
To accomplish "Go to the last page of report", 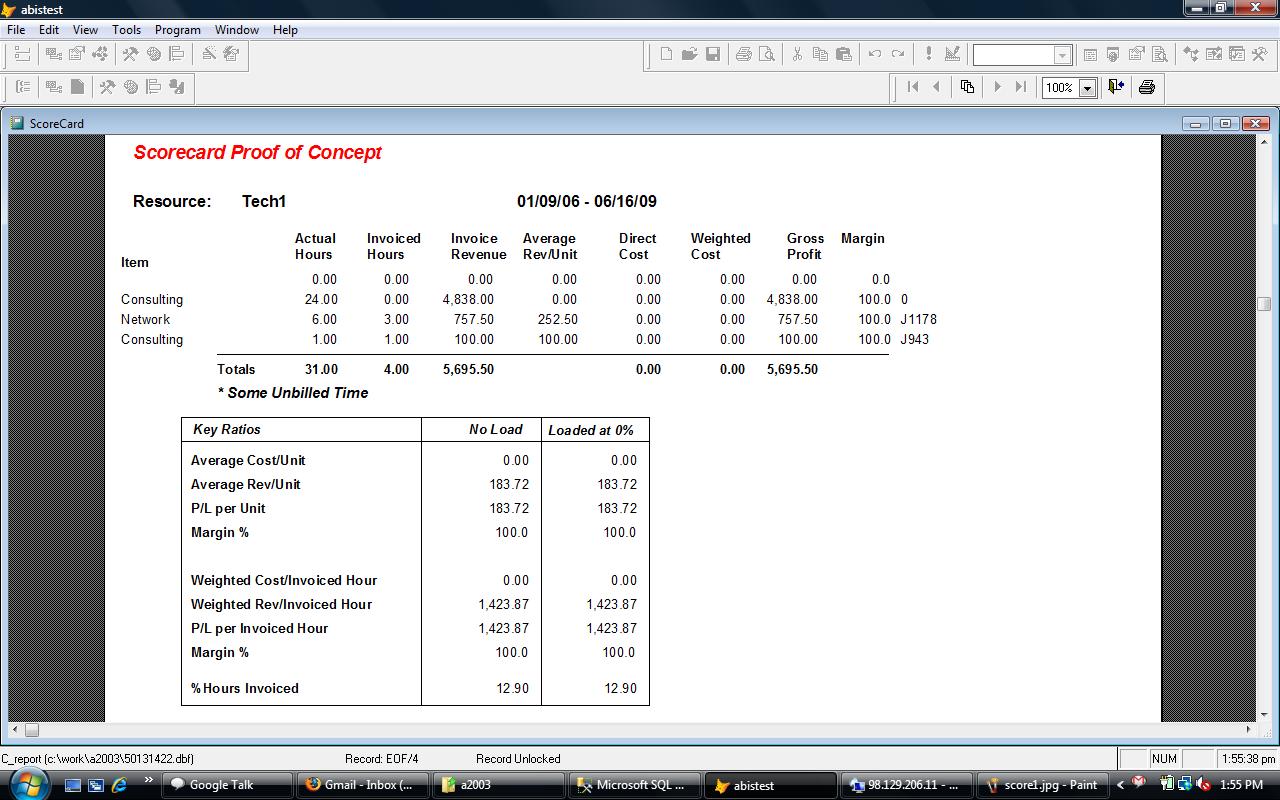I will click(1020, 87).
